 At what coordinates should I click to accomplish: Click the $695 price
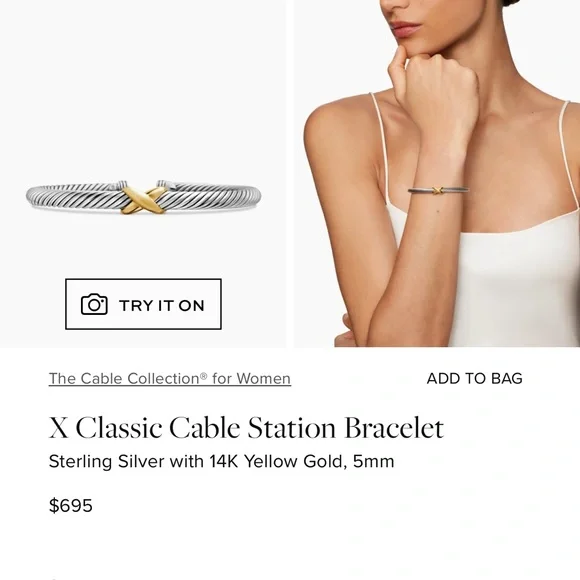click(x=71, y=505)
